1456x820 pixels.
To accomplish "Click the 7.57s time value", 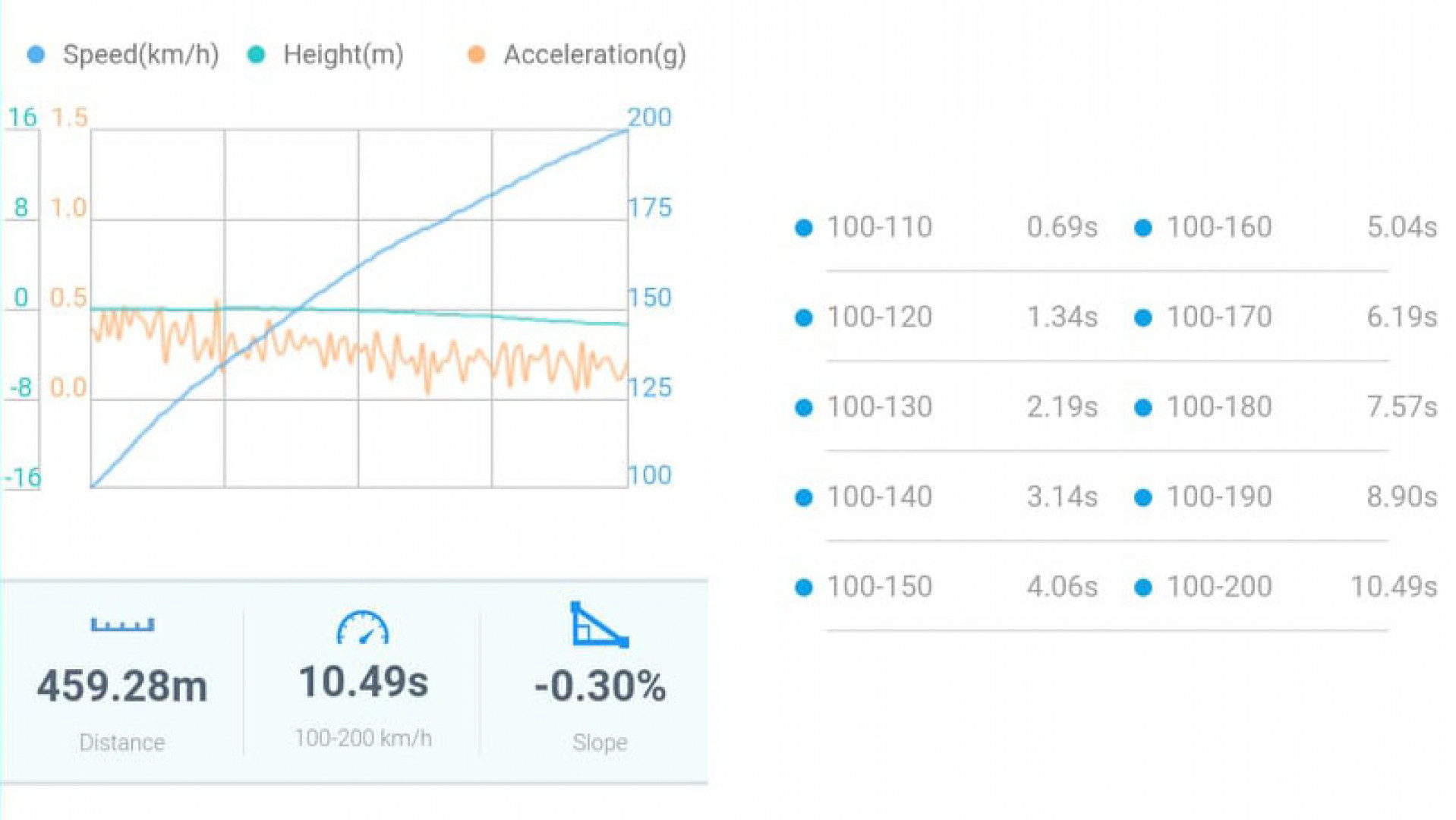I will 1401,408.
